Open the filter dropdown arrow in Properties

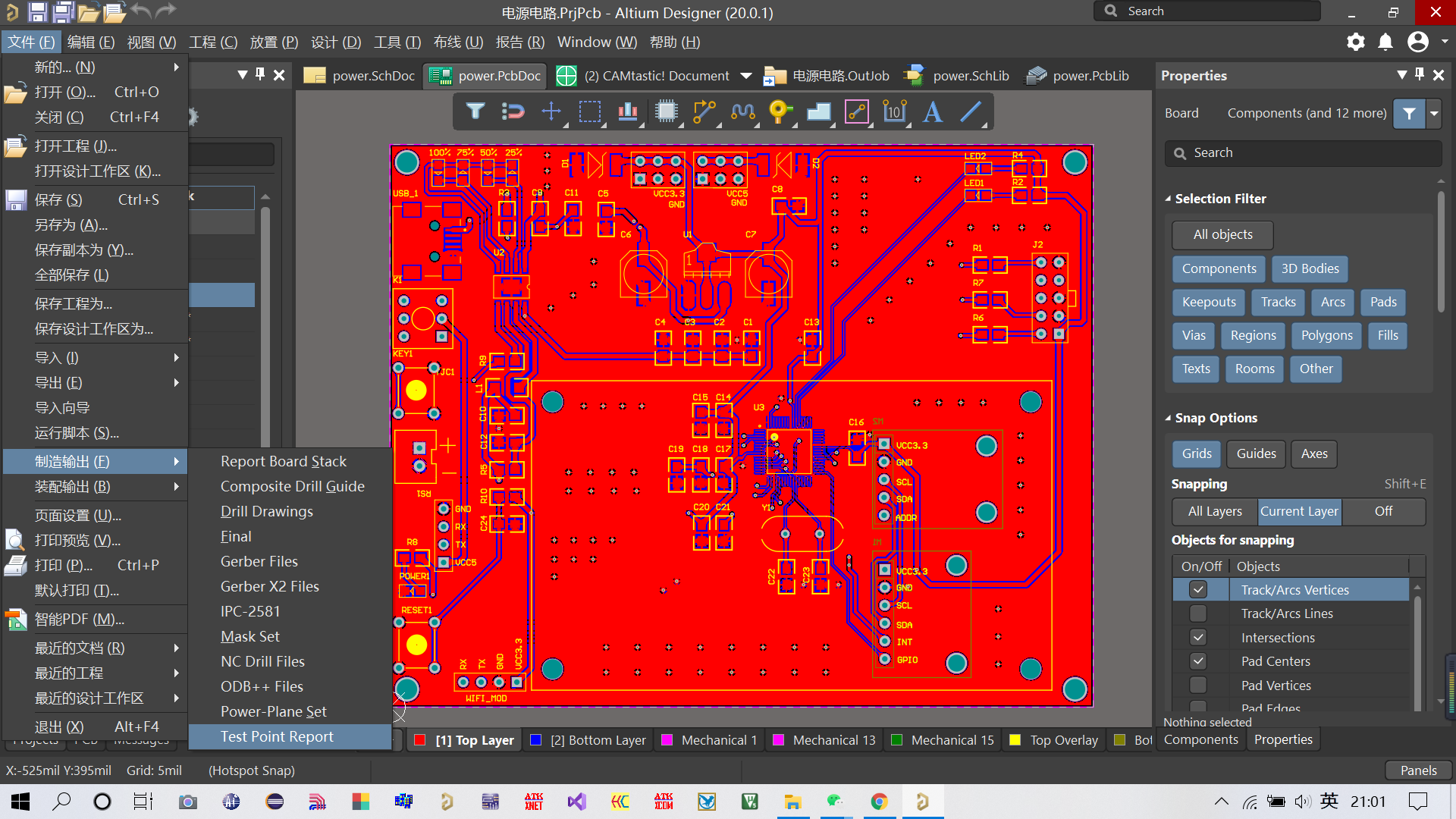(1434, 114)
